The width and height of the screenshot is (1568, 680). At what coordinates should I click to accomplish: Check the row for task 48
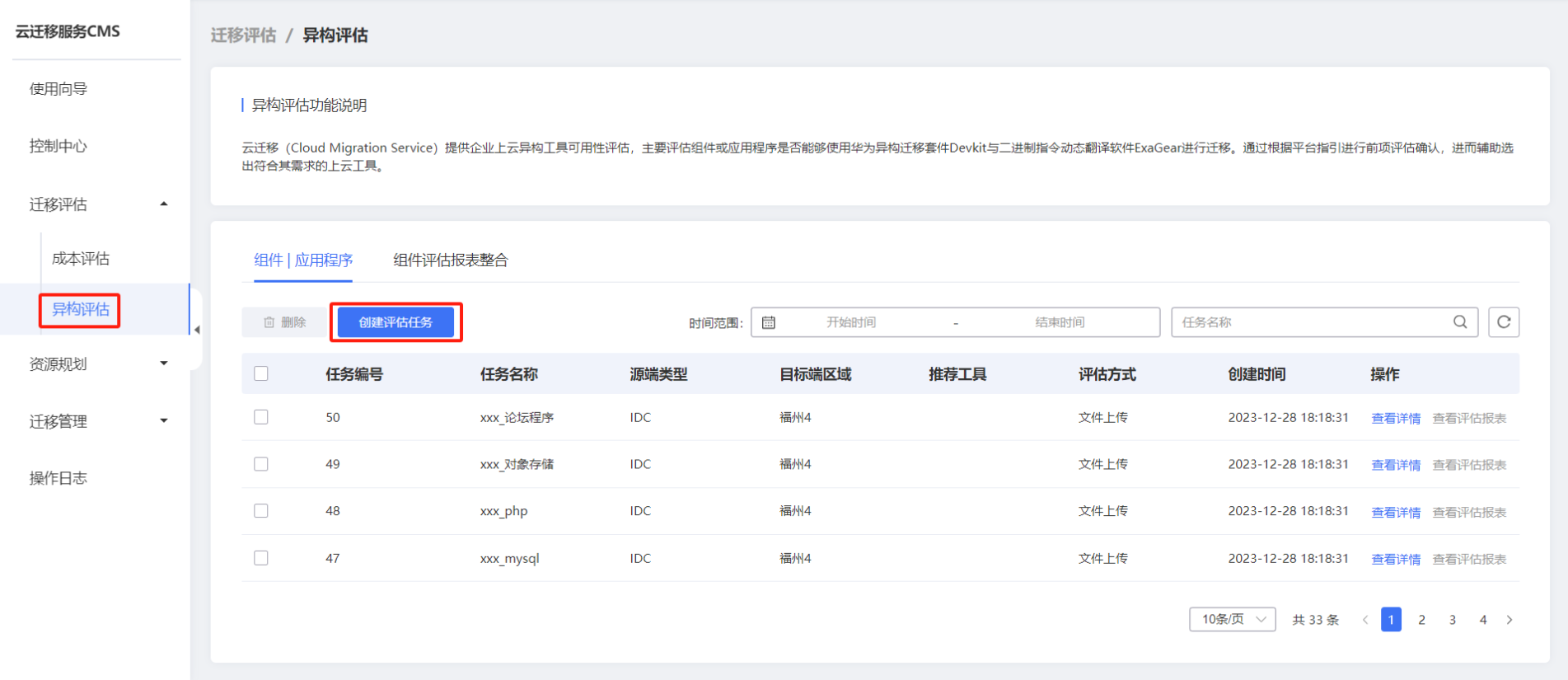click(x=261, y=511)
